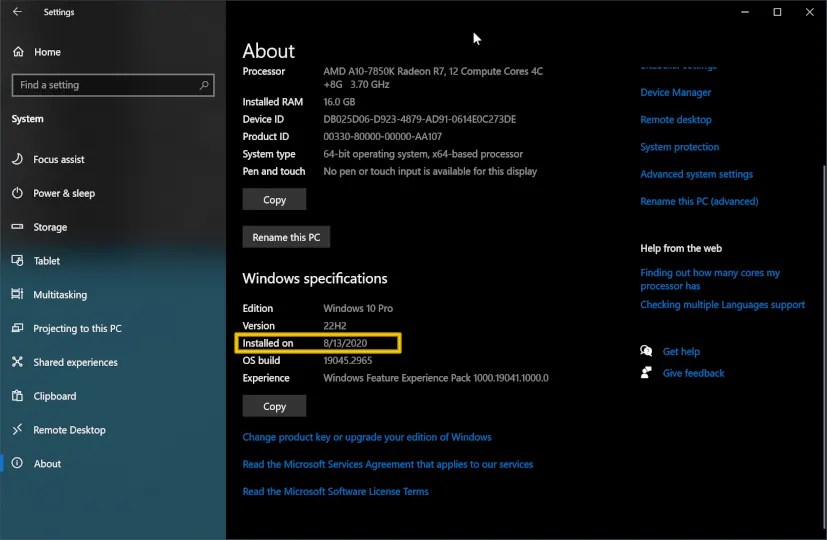Click the magnifier icon in the search box
Viewport: 827px width, 540px height.
point(204,85)
